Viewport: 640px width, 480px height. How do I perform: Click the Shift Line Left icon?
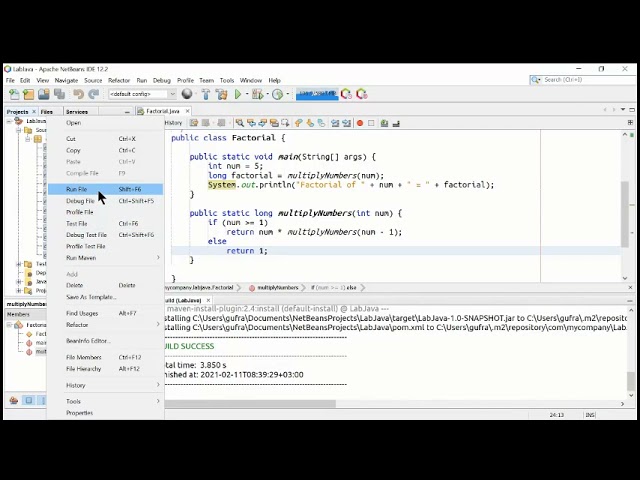pos(335,123)
